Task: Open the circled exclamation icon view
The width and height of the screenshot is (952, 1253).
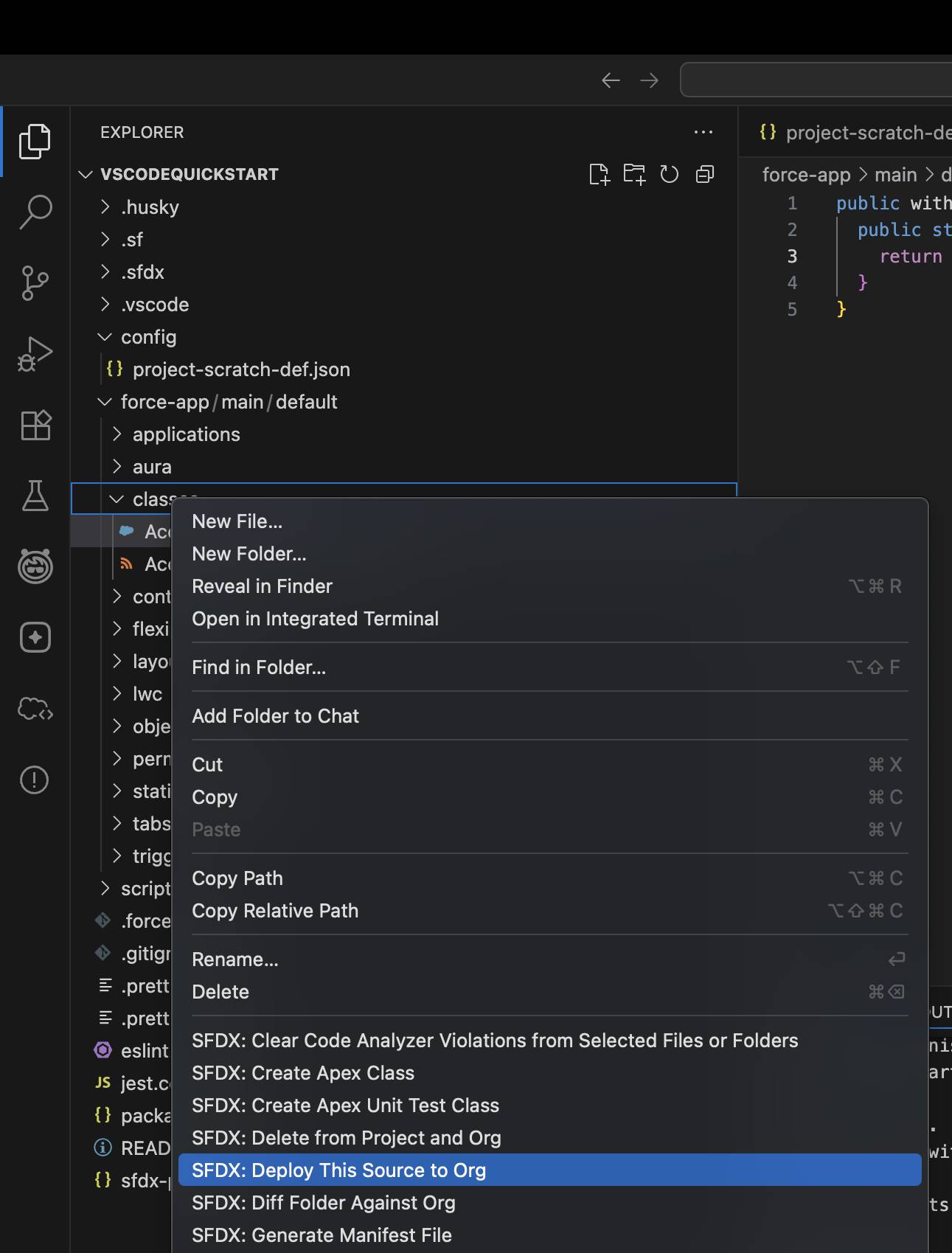Action: click(35, 780)
